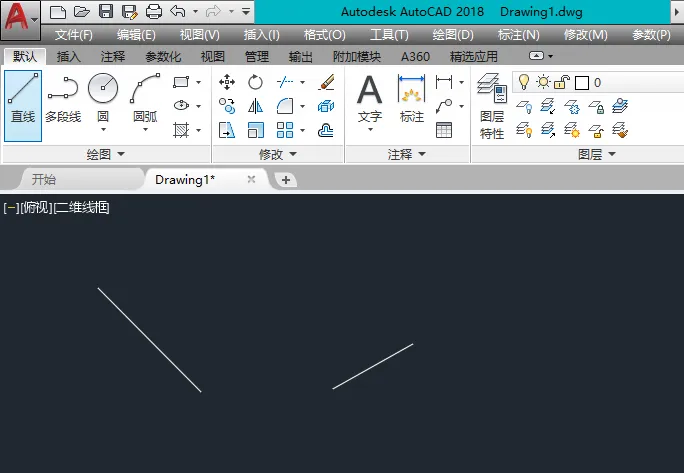Click the Save As icon in quick access
This screenshot has width=684, height=473.
coord(130,12)
